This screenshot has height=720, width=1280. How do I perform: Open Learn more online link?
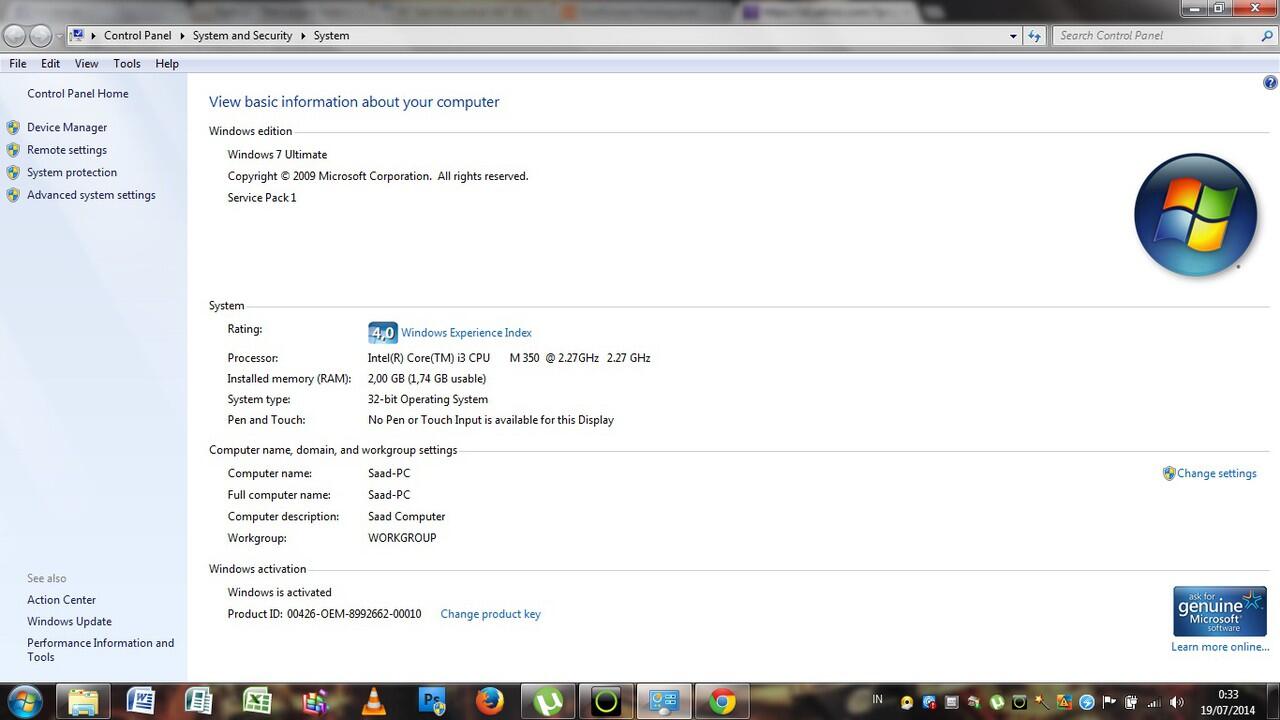(1220, 647)
